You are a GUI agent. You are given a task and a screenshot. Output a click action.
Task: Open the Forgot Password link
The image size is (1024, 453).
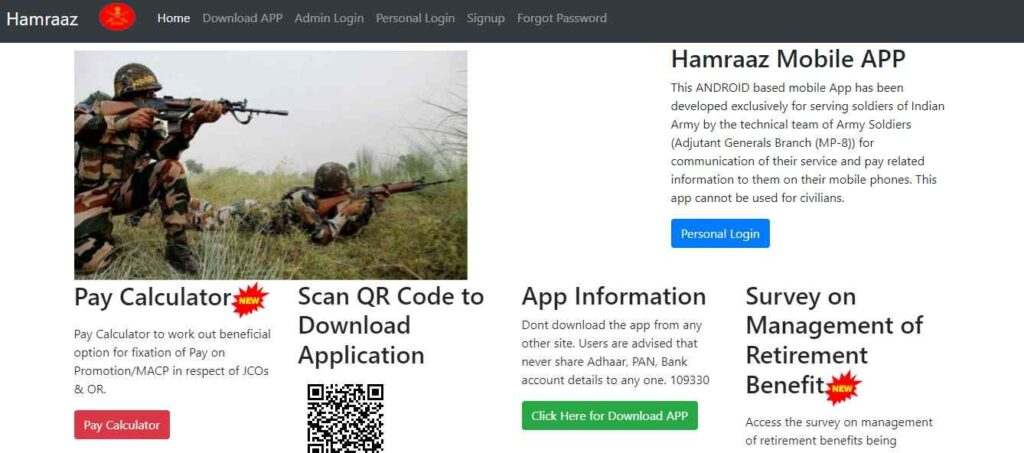[562, 18]
